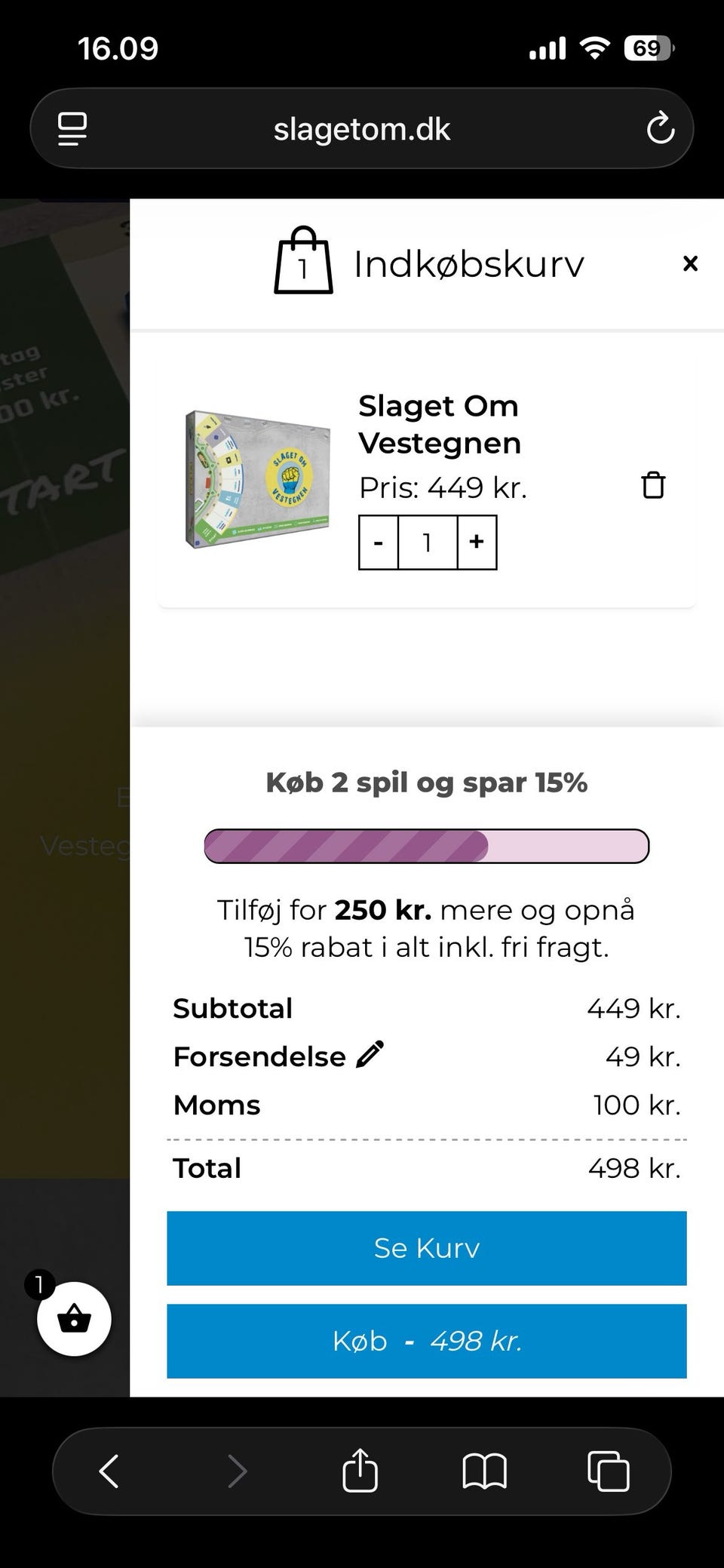This screenshot has width=724, height=1568.
Task: Go back with Safari back arrow
Action: (x=110, y=1471)
